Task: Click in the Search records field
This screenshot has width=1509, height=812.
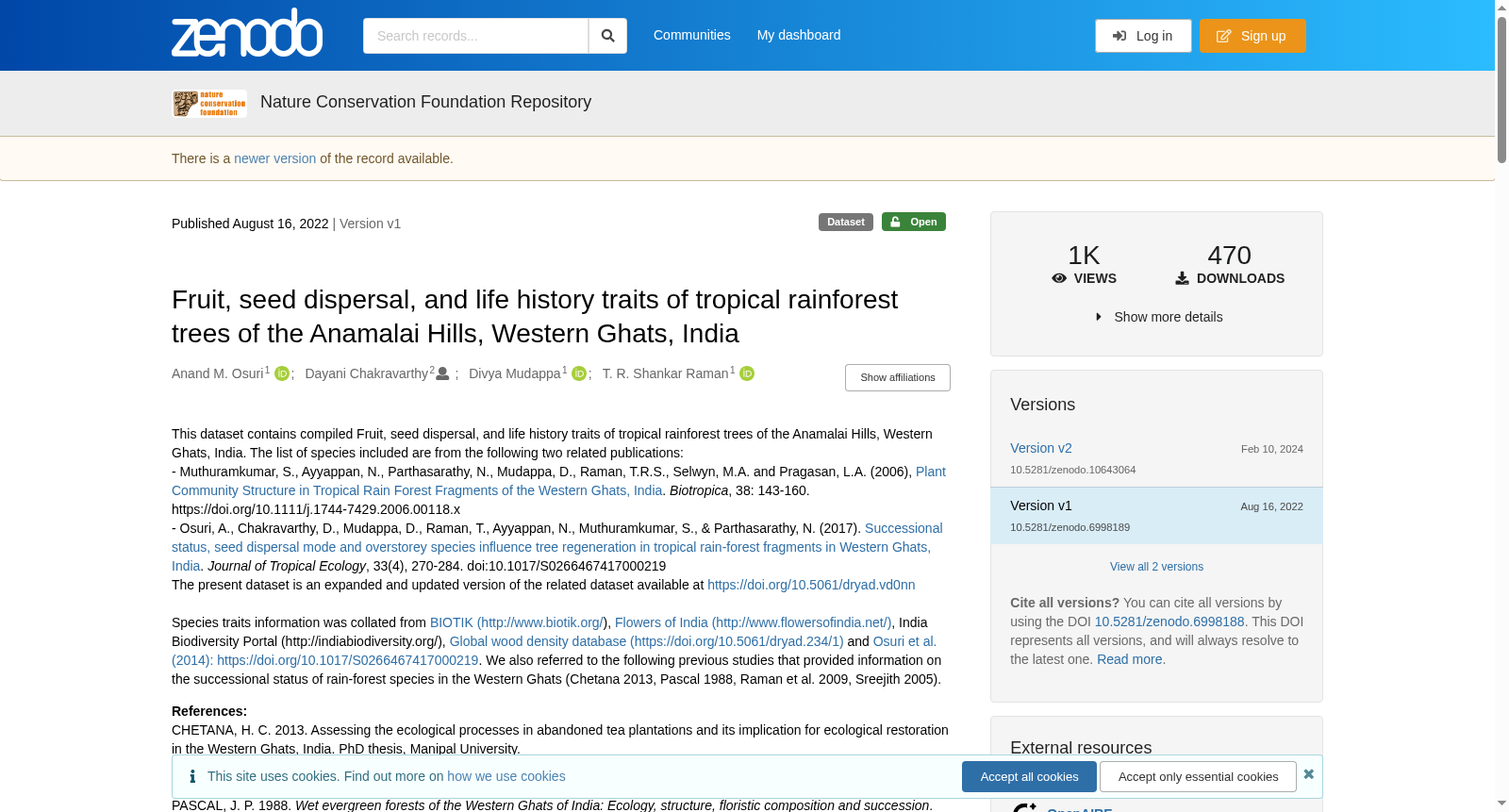Action: pyautogui.click(x=475, y=36)
